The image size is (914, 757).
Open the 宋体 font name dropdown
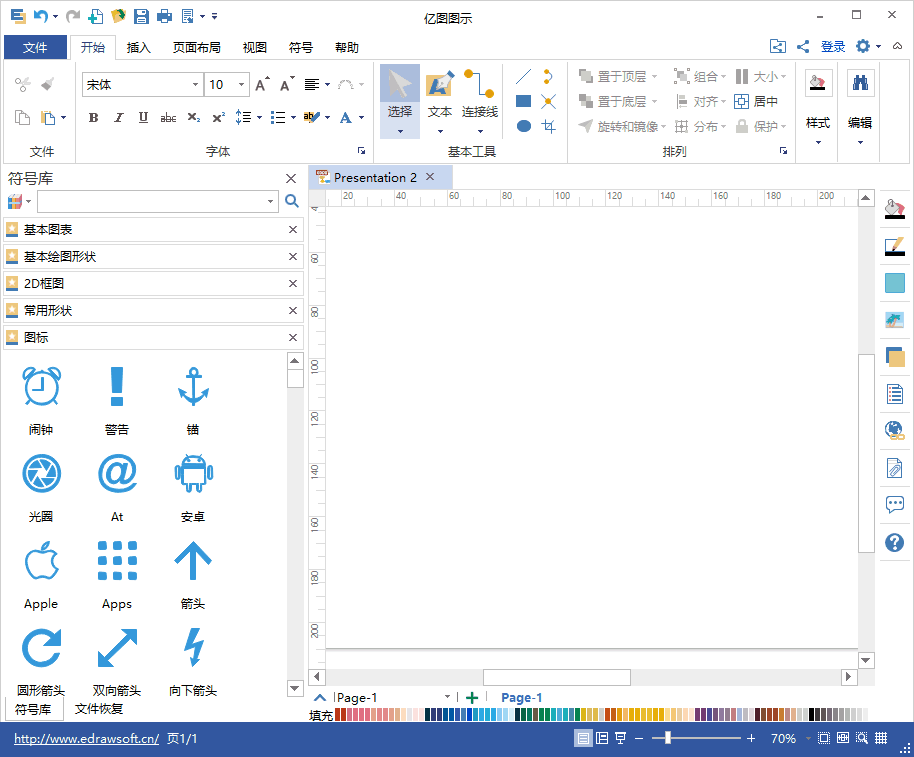click(195, 85)
